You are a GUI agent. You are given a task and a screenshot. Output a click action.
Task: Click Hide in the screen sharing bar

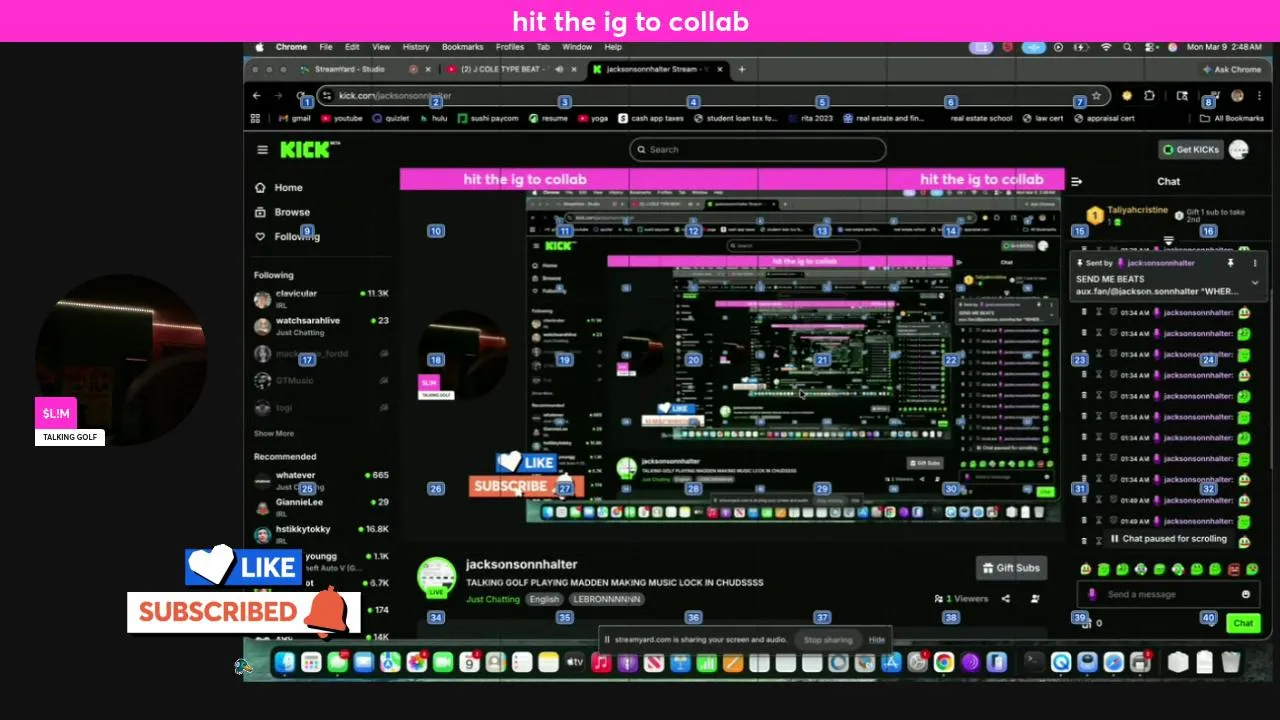[877, 640]
